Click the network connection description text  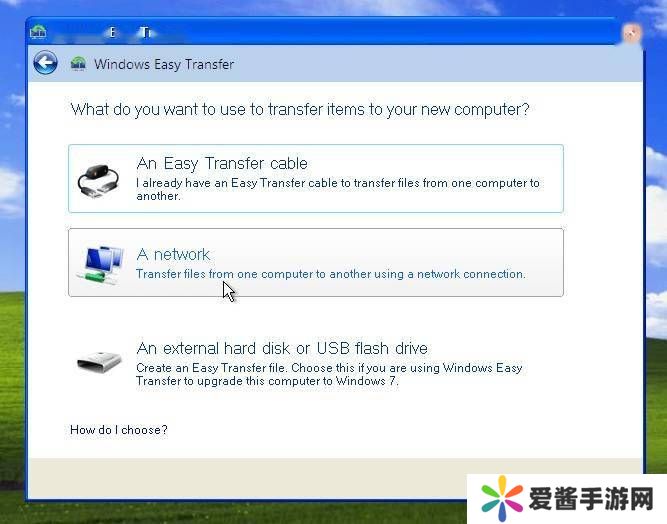click(331, 274)
